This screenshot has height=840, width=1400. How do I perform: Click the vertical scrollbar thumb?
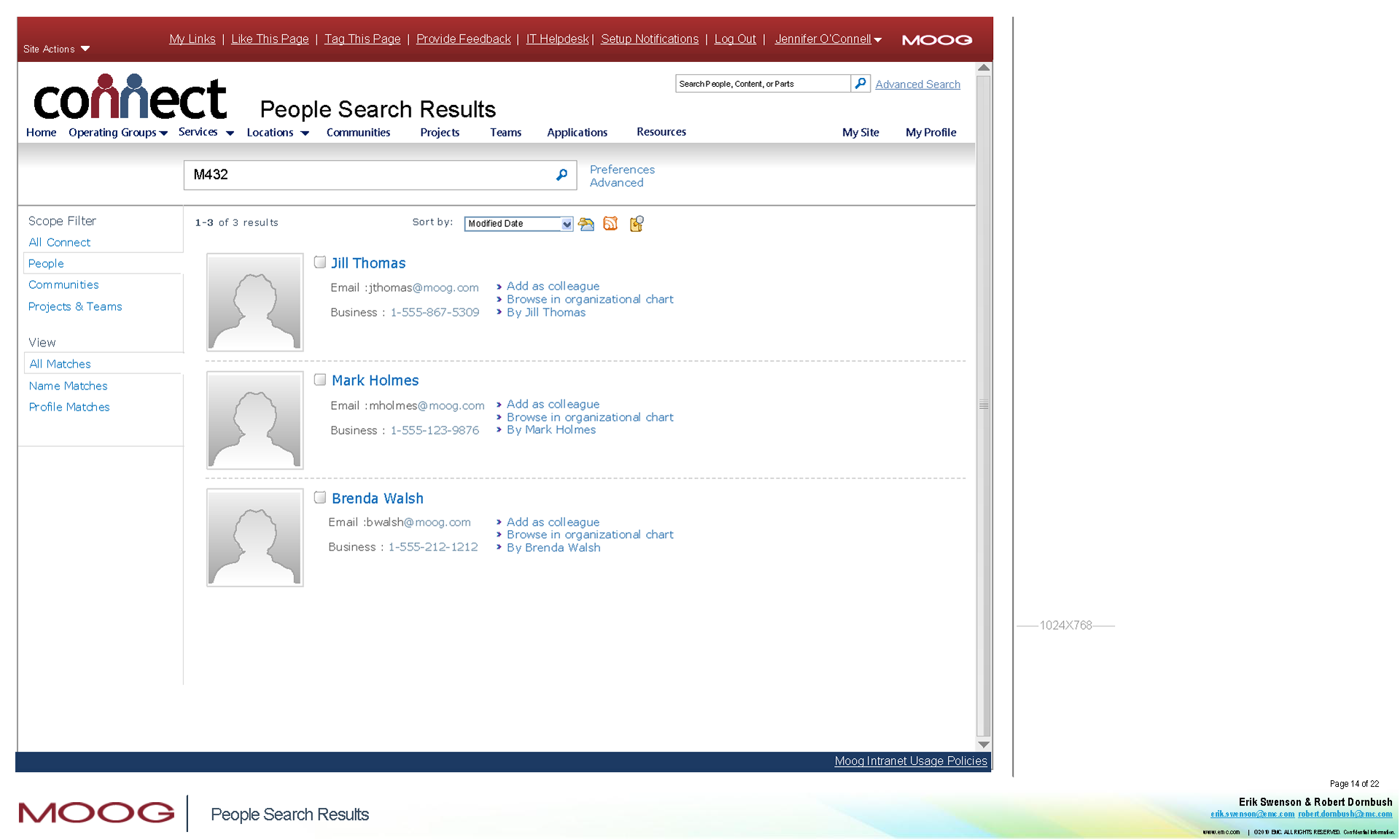(x=984, y=405)
